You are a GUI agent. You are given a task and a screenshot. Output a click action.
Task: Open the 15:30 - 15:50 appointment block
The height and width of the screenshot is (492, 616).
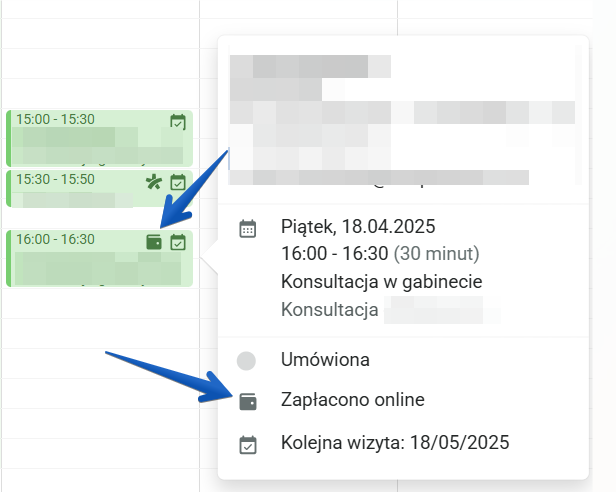pyautogui.click(x=99, y=189)
